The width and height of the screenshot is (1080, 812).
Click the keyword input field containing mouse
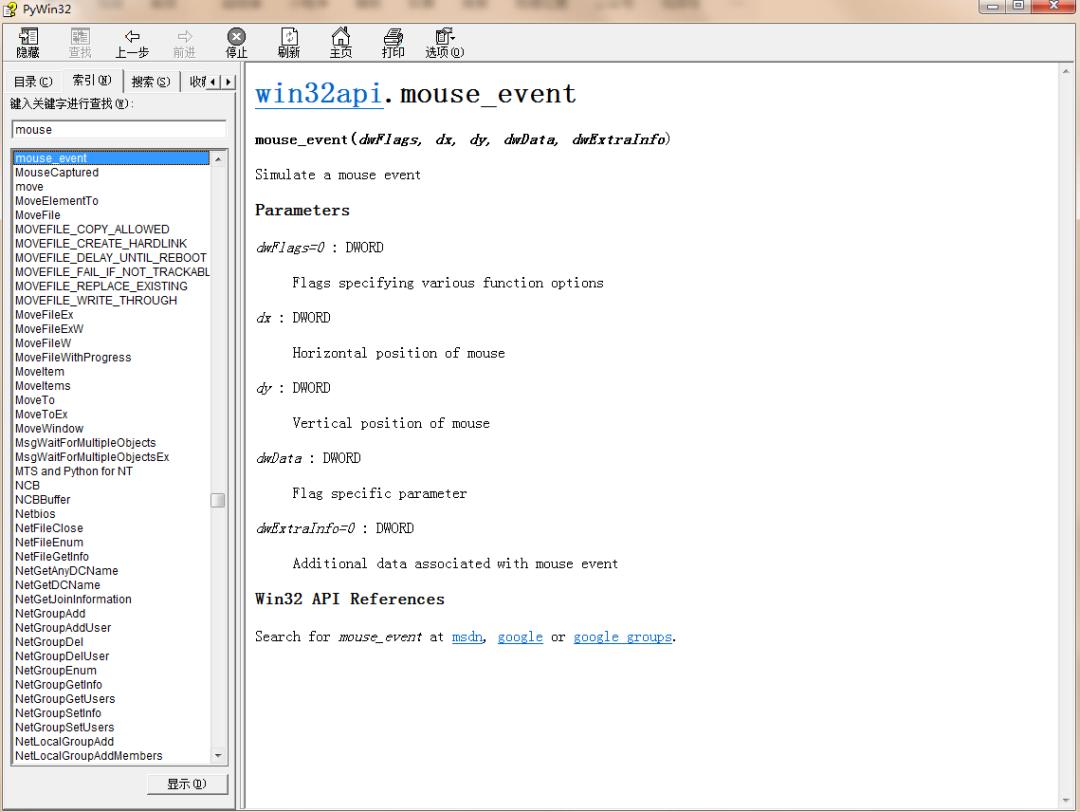[x=118, y=130]
